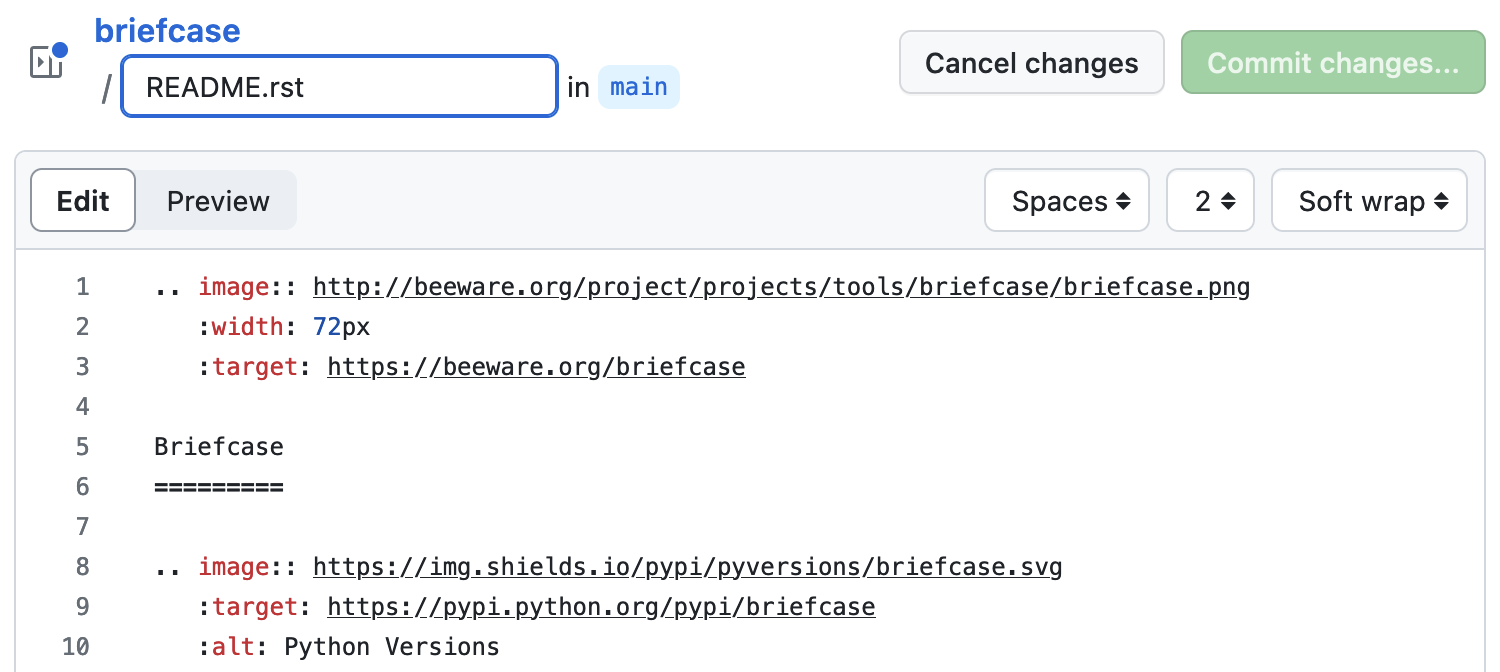
Task: Click line number 5 in the gutter
Action: 82,446
